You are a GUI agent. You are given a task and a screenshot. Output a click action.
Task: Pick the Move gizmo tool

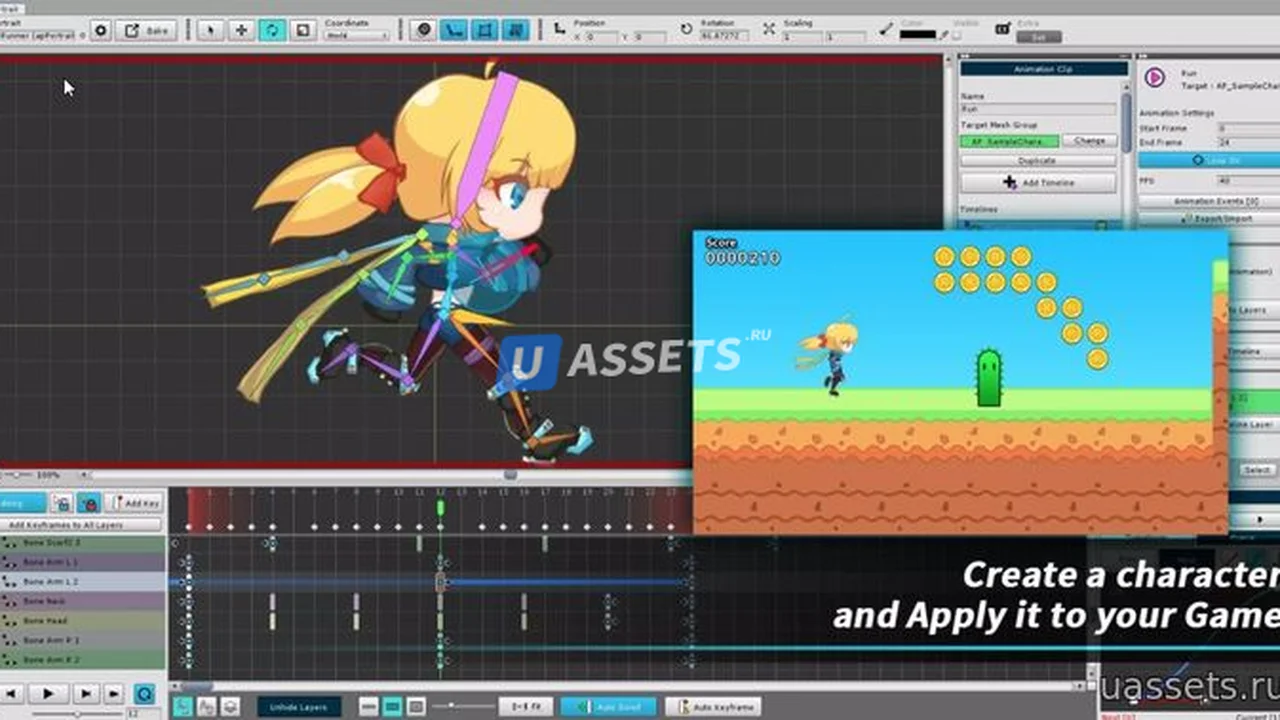[241, 30]
